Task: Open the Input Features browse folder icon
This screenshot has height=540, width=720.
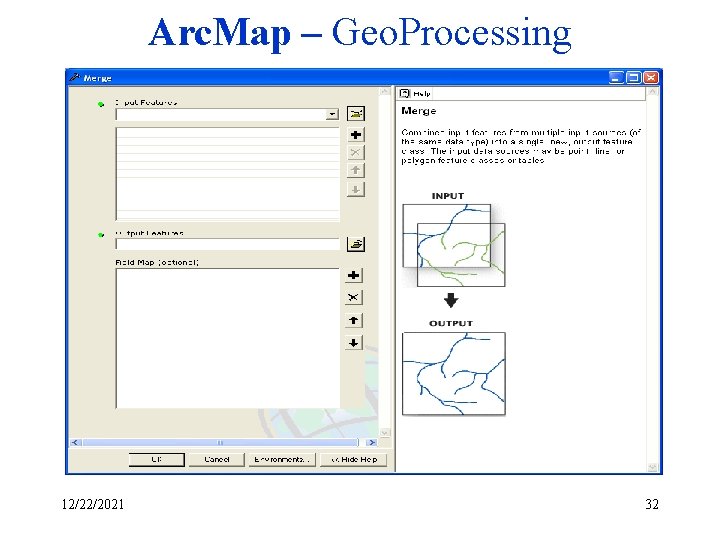Action: click(356, 113)
